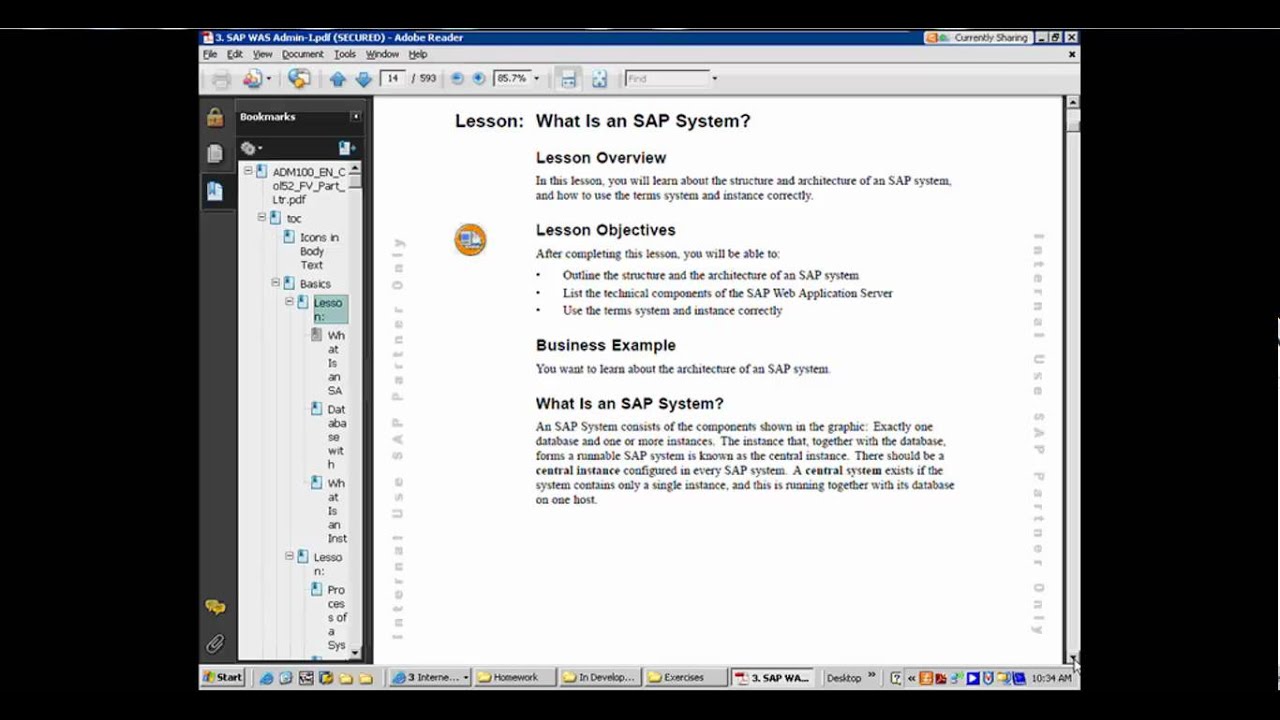Select the 'Basics' bookmark
This screenshot has width=1280, height=720.
[315, 284]
